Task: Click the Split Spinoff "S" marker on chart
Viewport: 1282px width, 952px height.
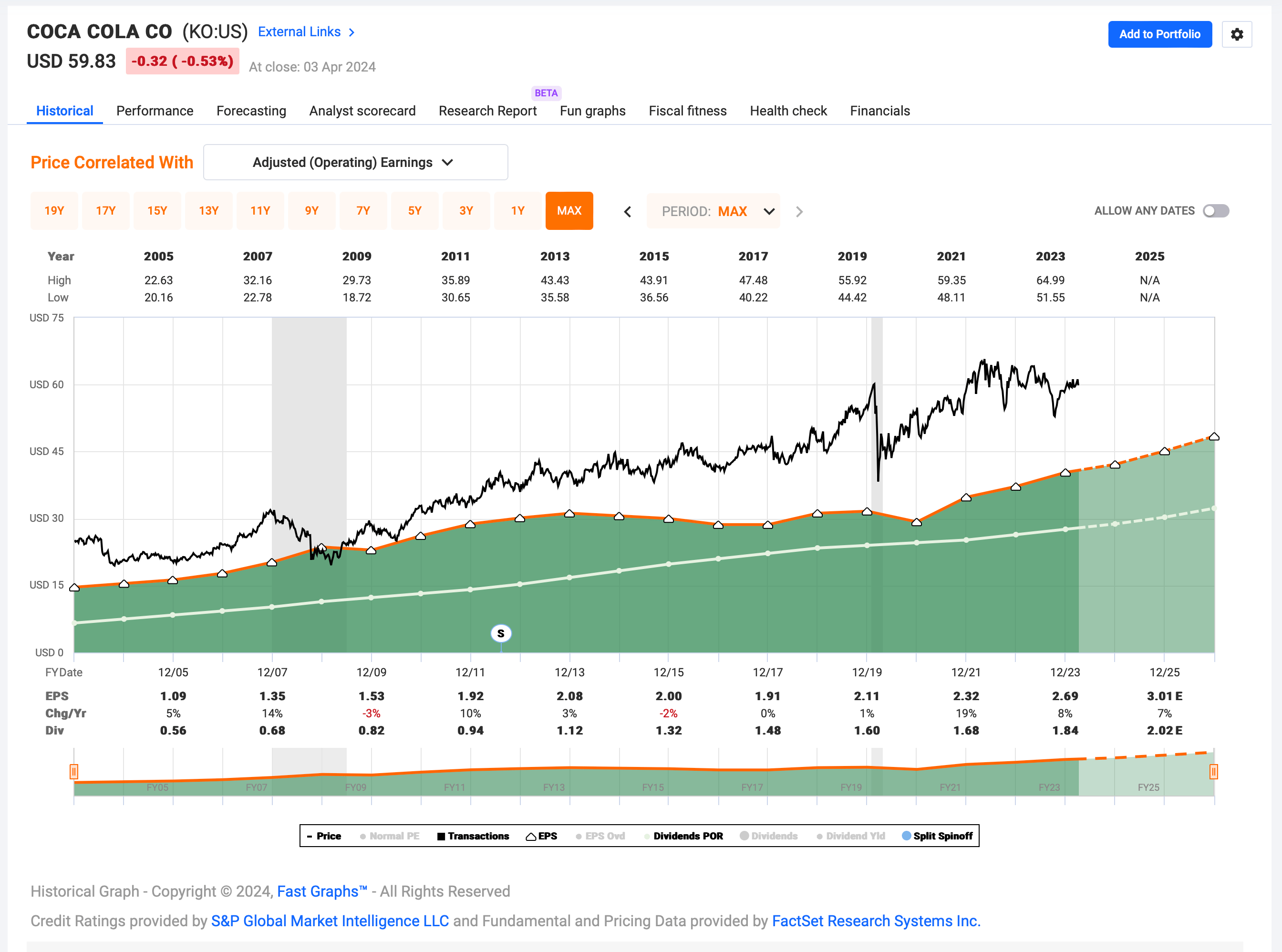Action: tap(500, 633)
